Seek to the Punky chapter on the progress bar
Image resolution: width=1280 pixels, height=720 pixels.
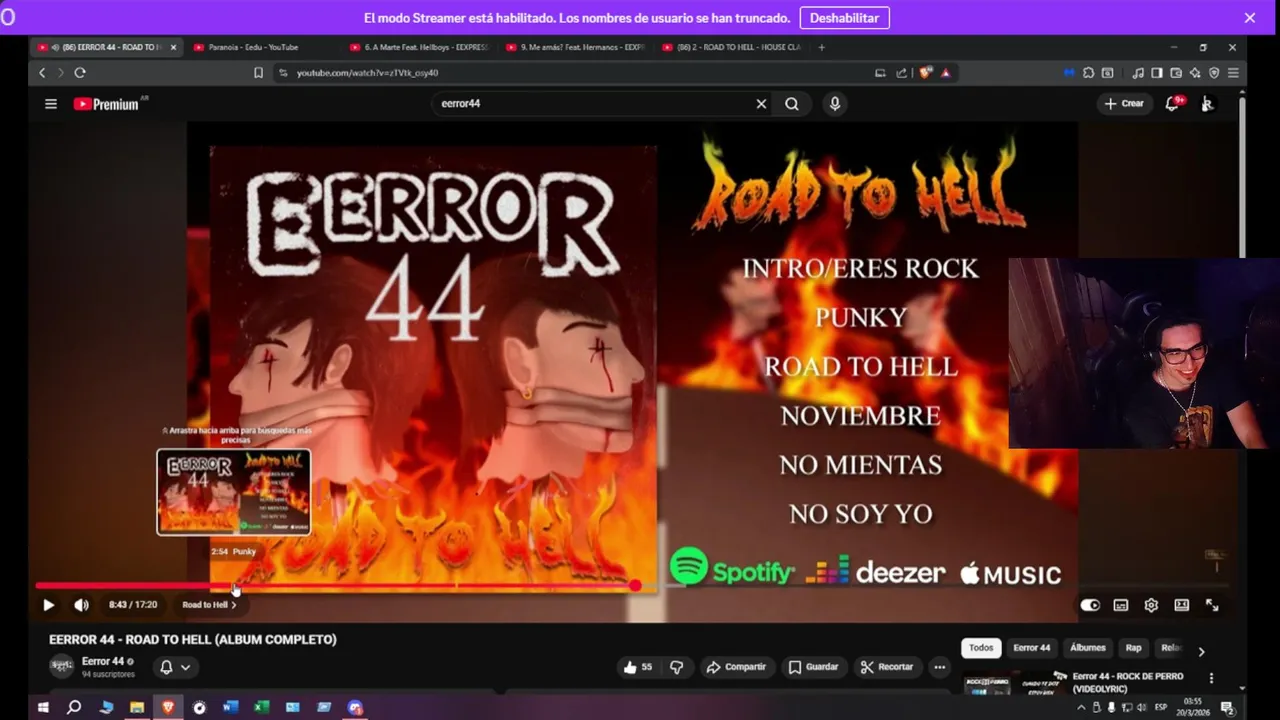pos(233,586)
